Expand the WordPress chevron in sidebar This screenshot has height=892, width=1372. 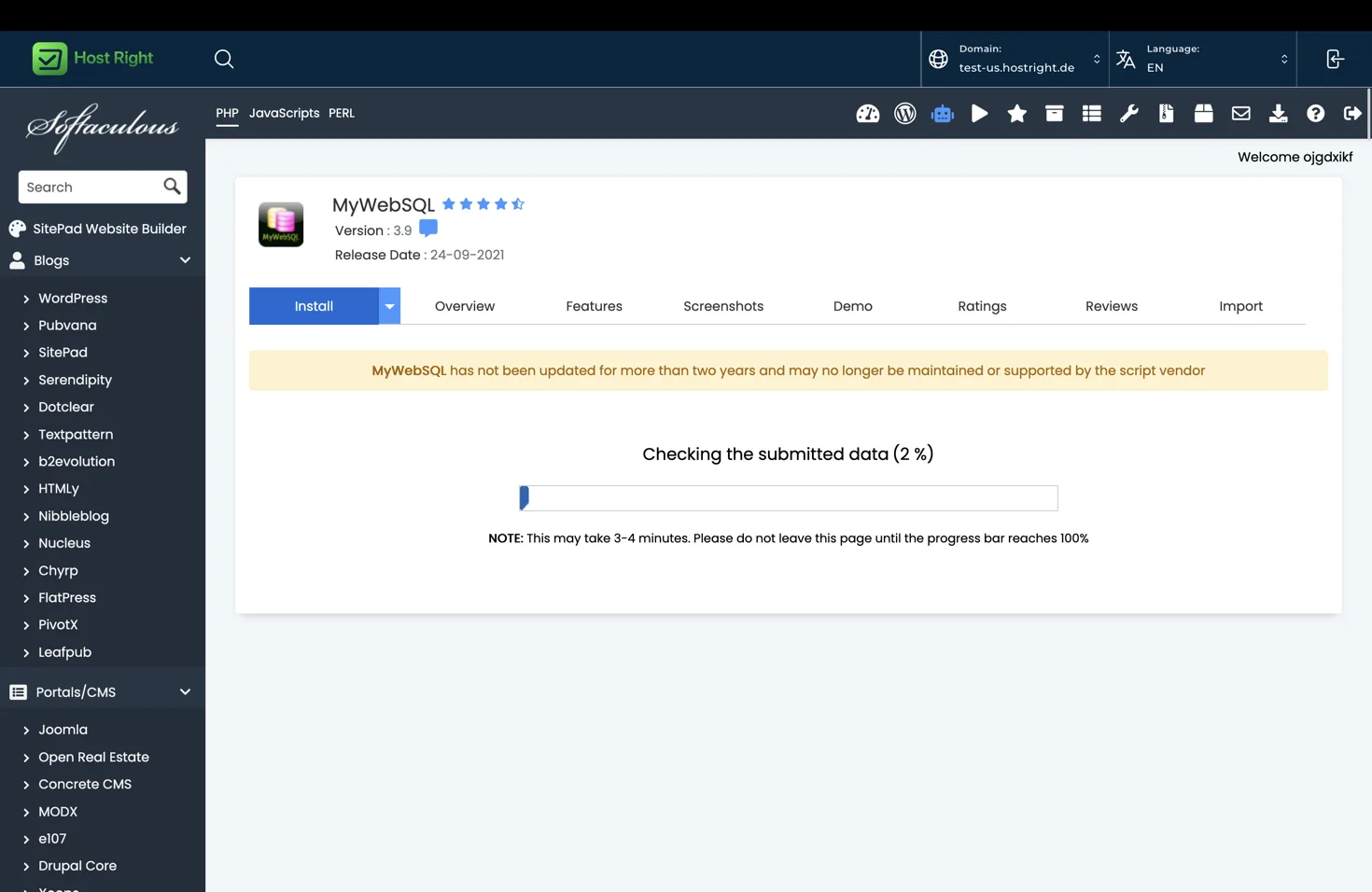pyautogui.click(x=26, y=300)
